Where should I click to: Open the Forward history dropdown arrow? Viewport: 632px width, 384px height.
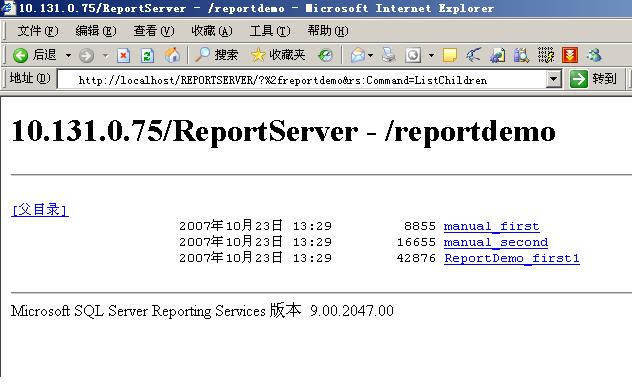pyautogui.click(x=105, y=55)
